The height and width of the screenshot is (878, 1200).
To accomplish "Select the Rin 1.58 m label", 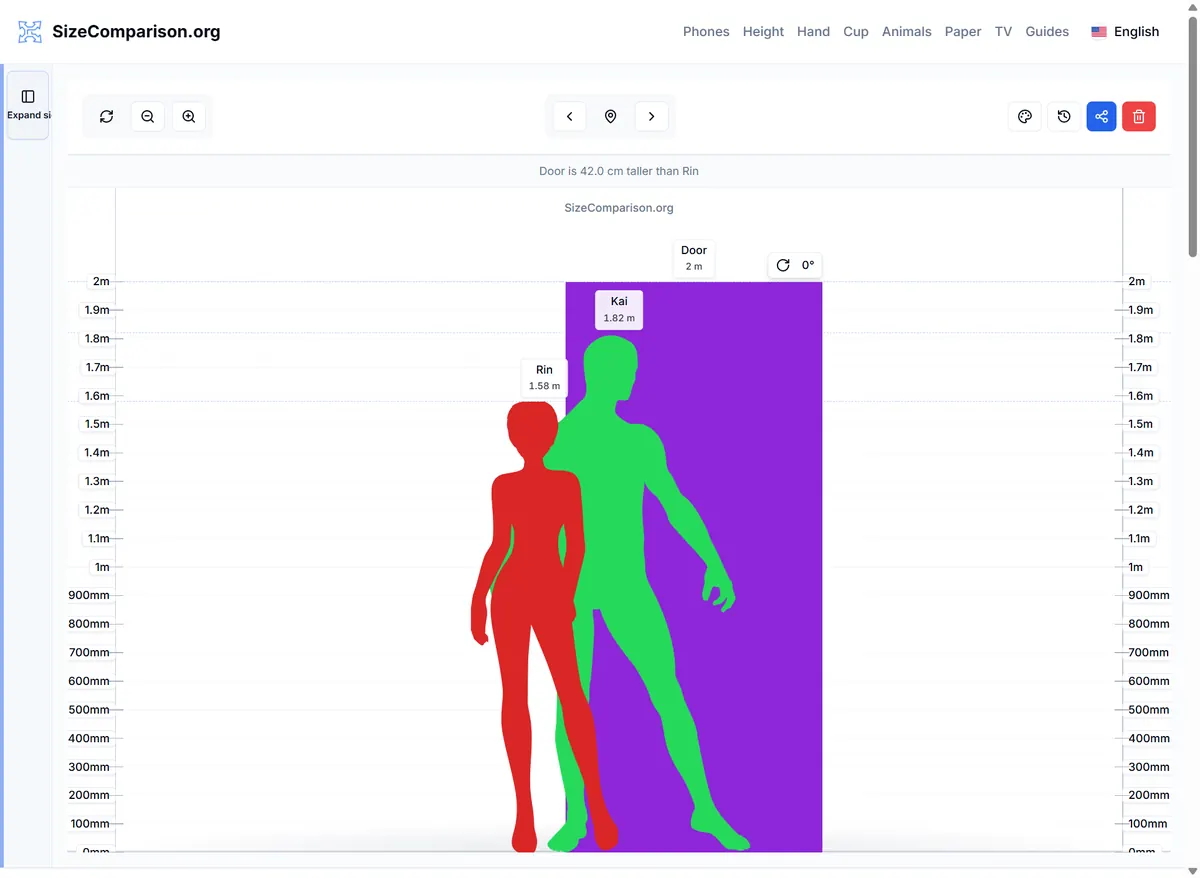I will coord(544,378).
